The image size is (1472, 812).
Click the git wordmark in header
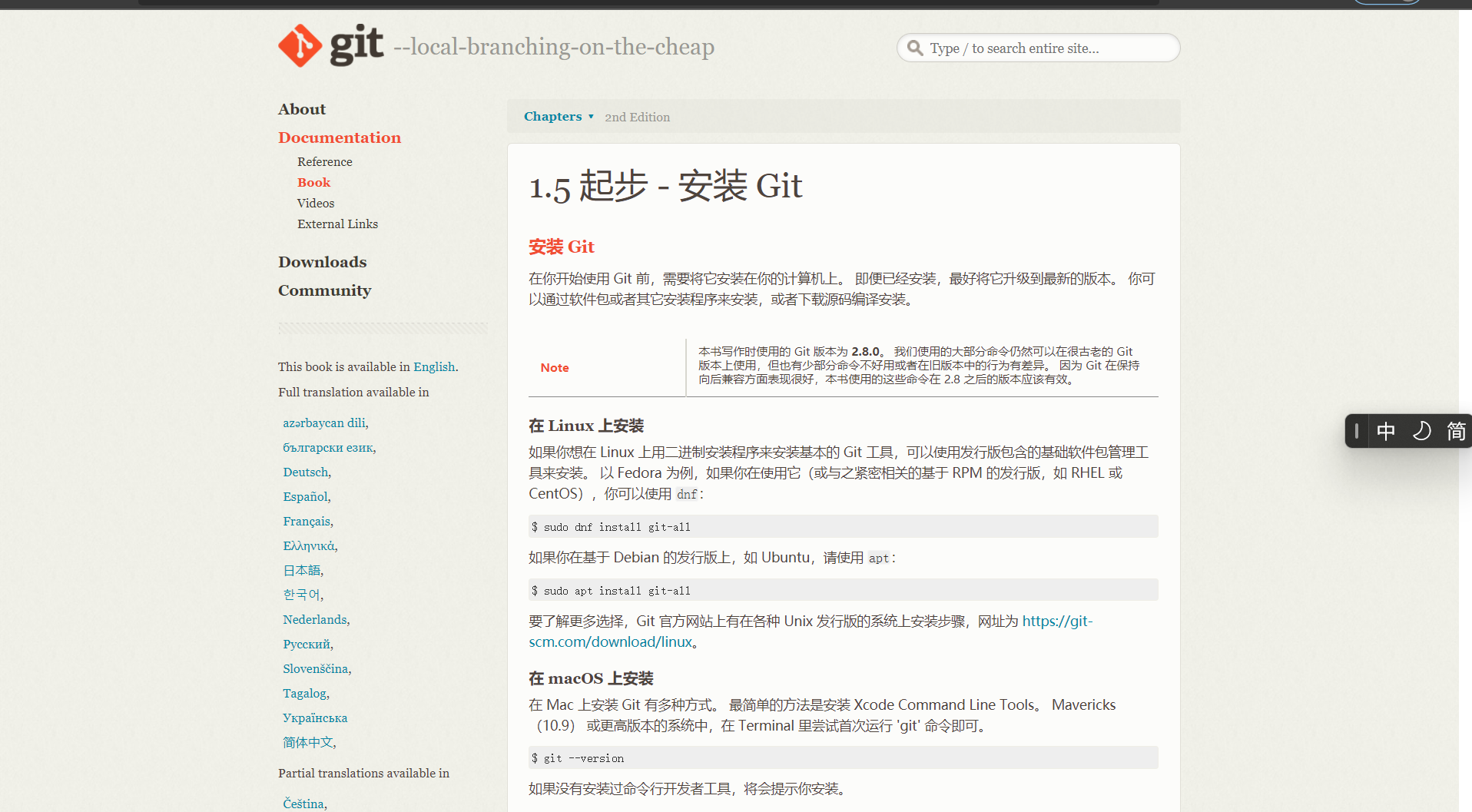tap(356, 45)
